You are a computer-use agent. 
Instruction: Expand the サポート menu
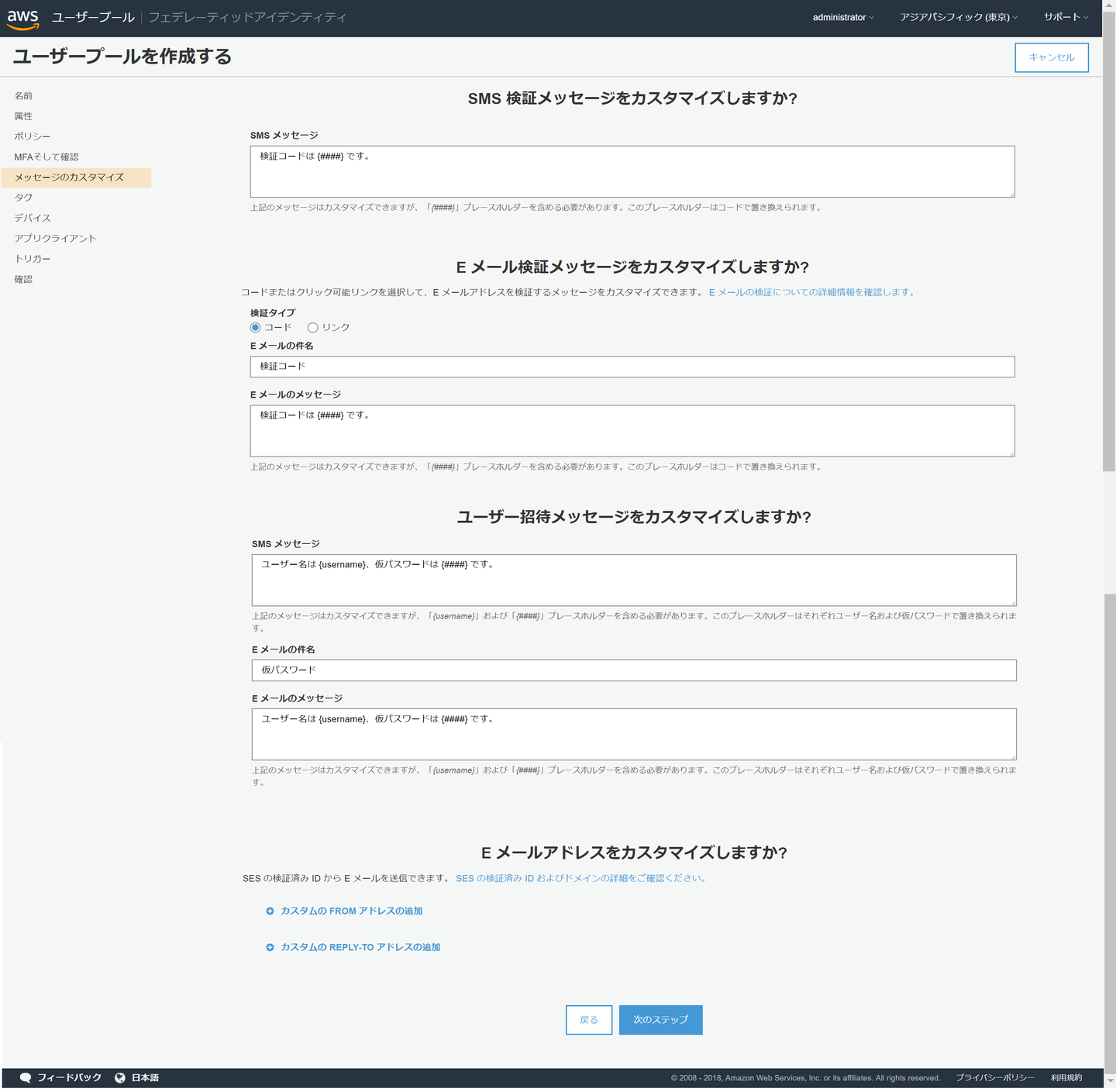pos(1066,17)
